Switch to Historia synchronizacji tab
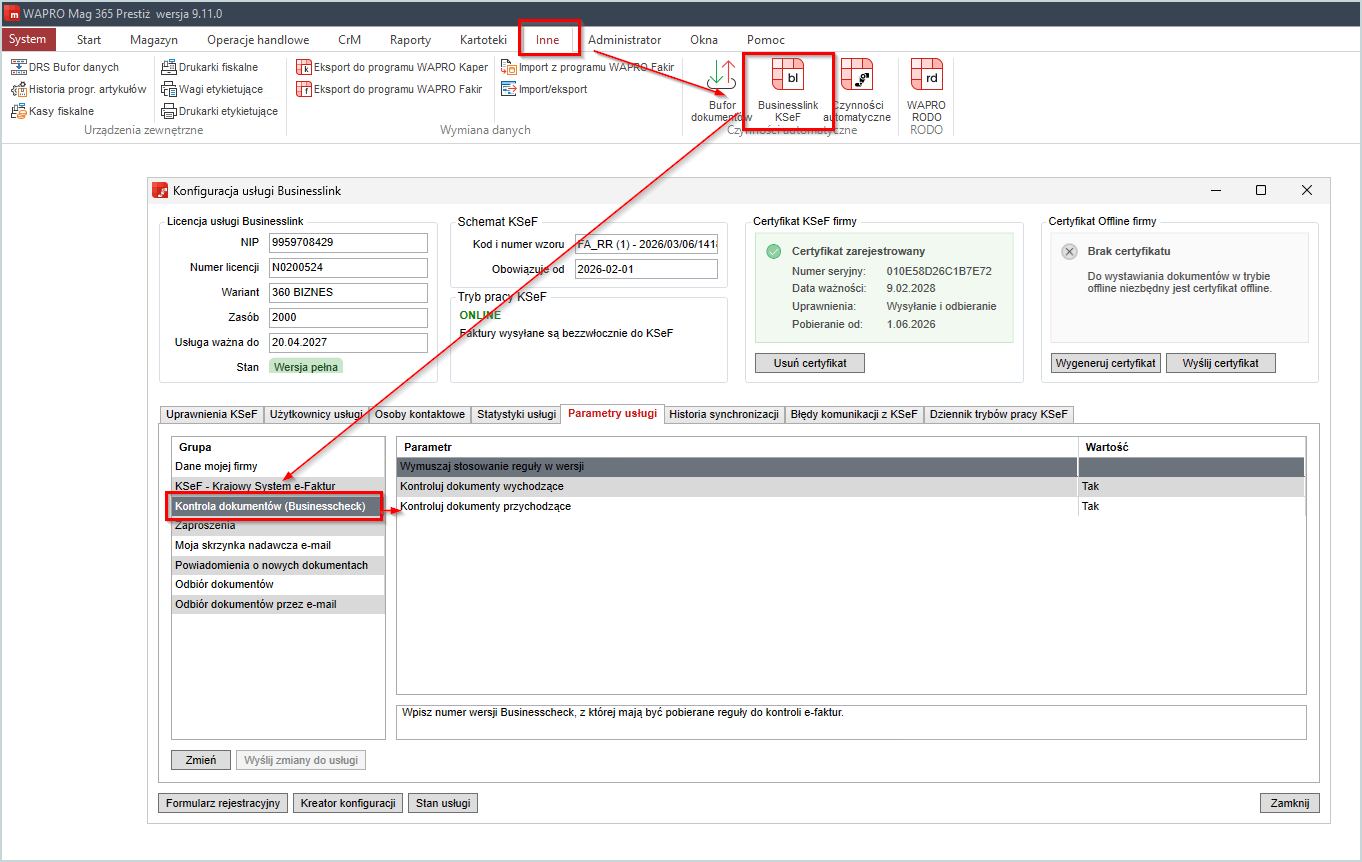Image resolution: width=1362 pixels, height=862 pixels. point(724,414)
